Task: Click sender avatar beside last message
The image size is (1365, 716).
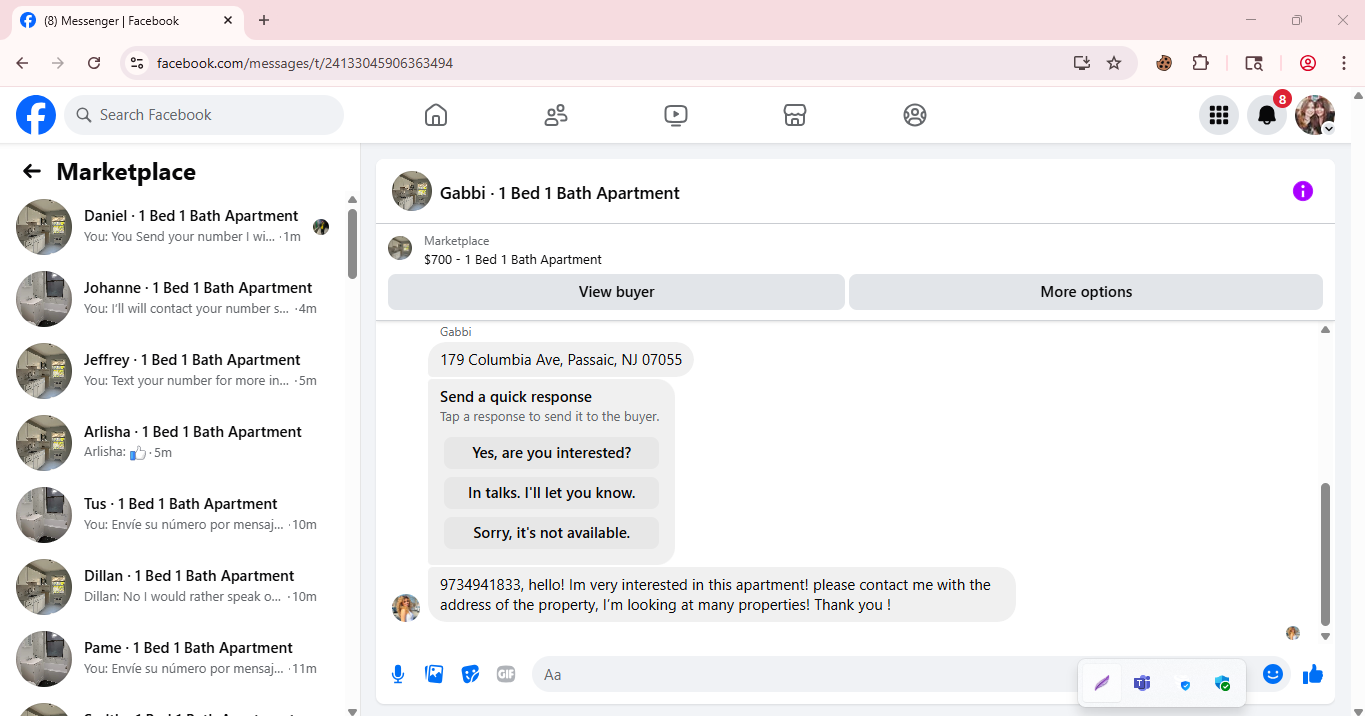Action: pos(406,608)
